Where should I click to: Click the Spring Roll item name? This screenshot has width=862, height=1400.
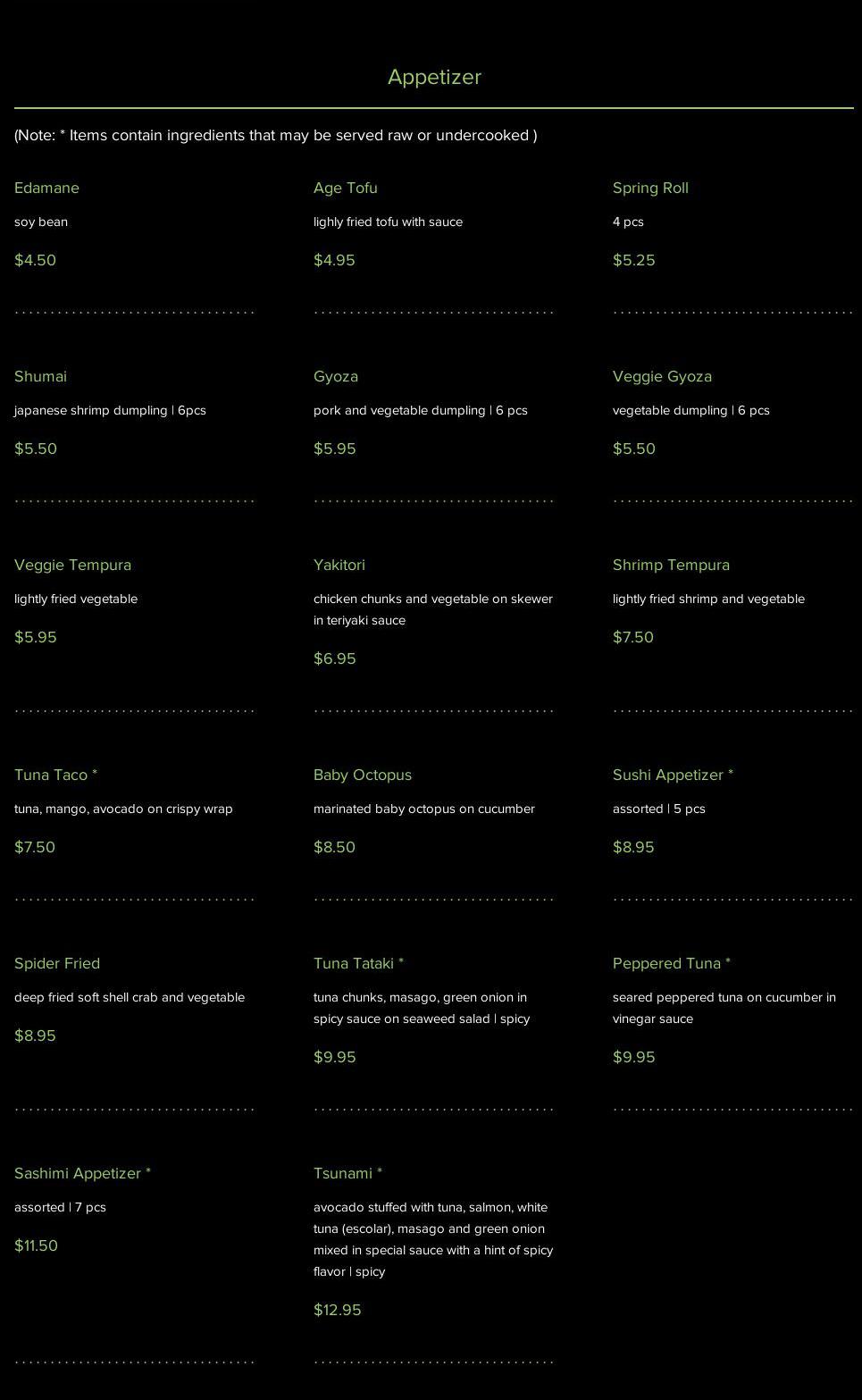pyautogui.click(x=650, y=188)
